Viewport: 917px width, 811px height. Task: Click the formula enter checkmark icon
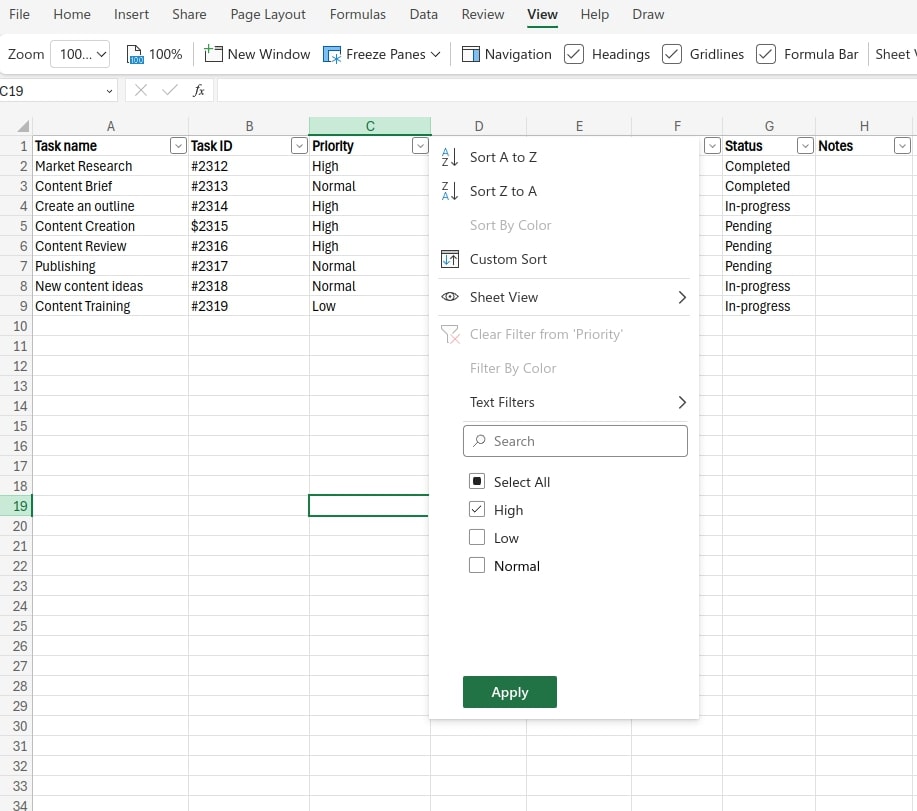click(170, 91)
